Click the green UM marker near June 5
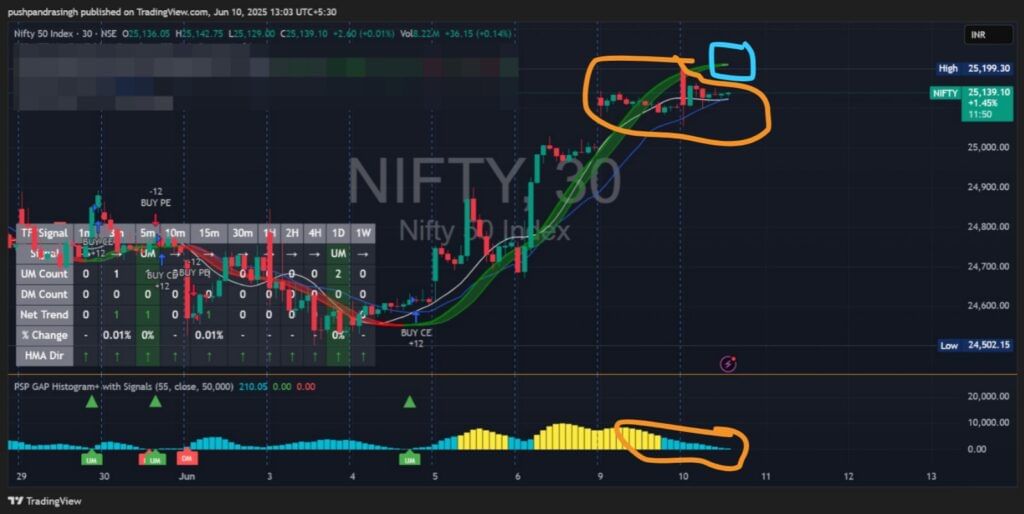 [x=409, y=460]
